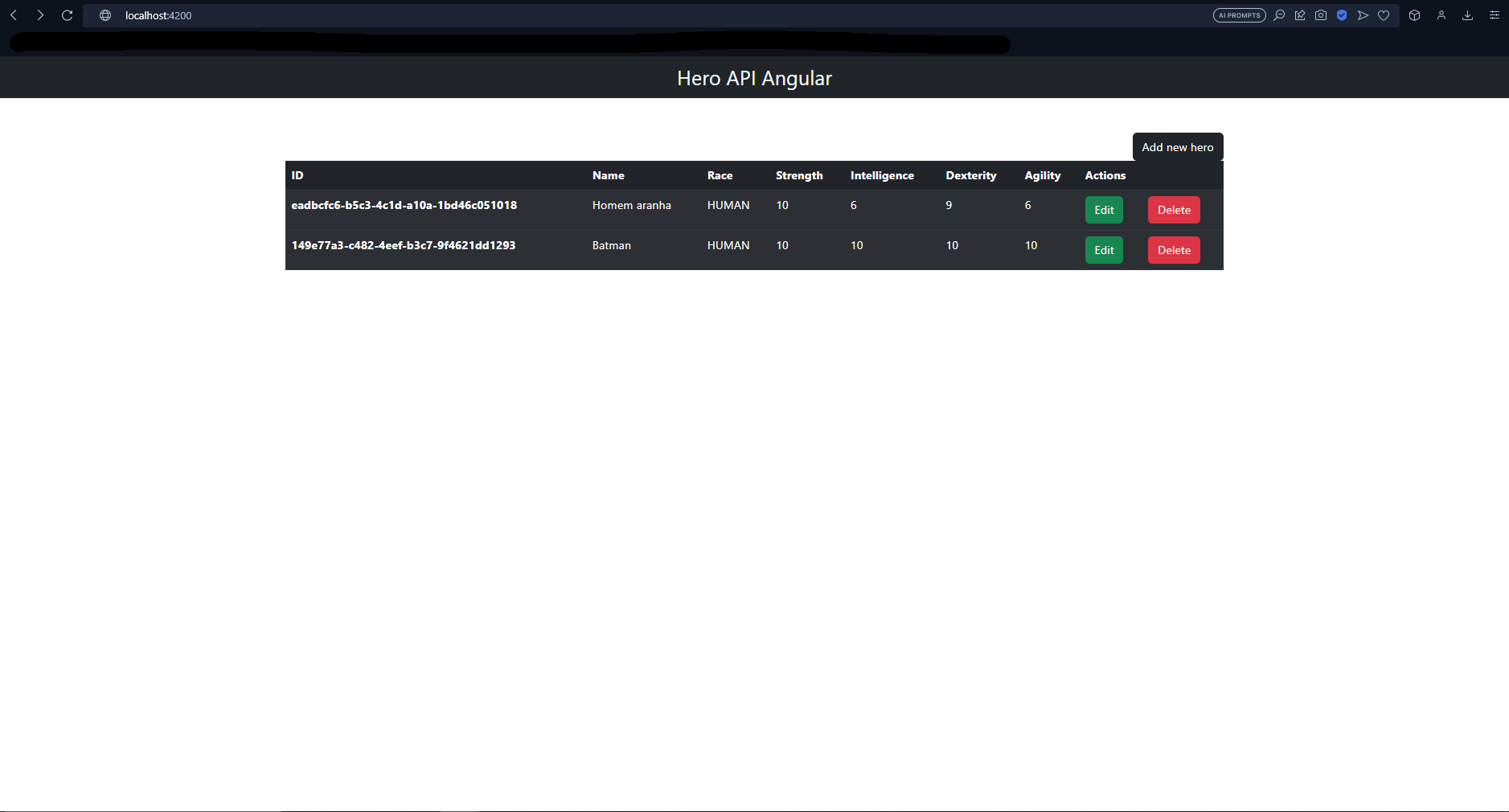Click Homem aranha's agility value 6
The height and width of the screenshot is (812, 1509).
click(1027, 205)
